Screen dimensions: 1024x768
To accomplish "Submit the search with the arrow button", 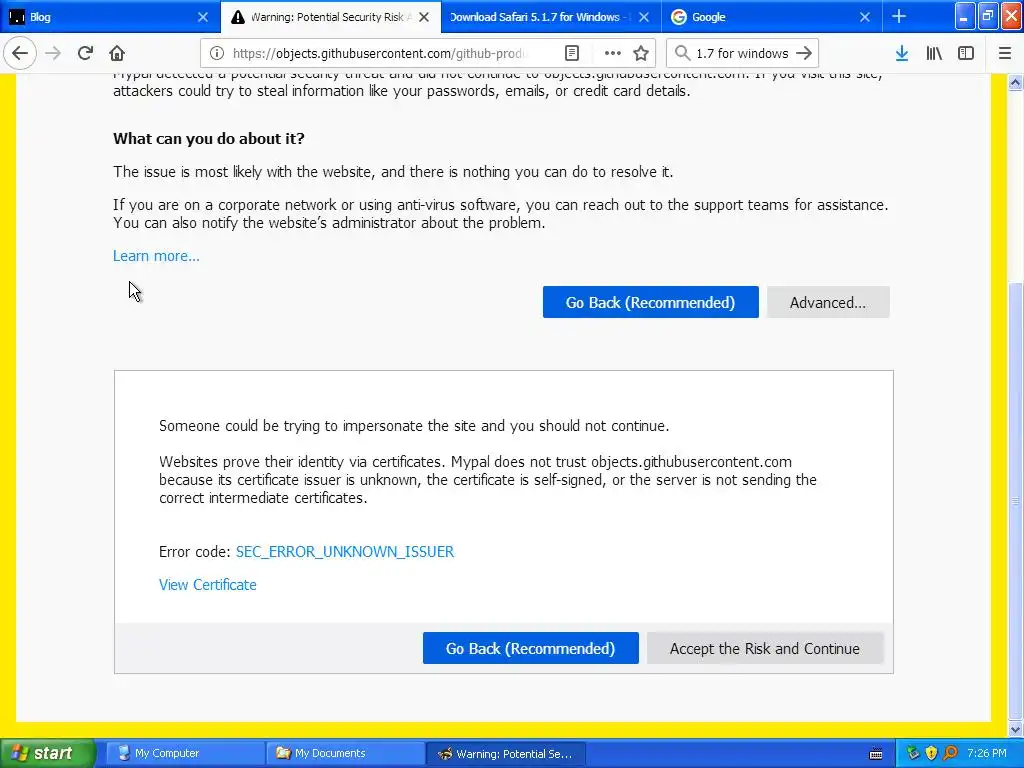I will point(805,54).
